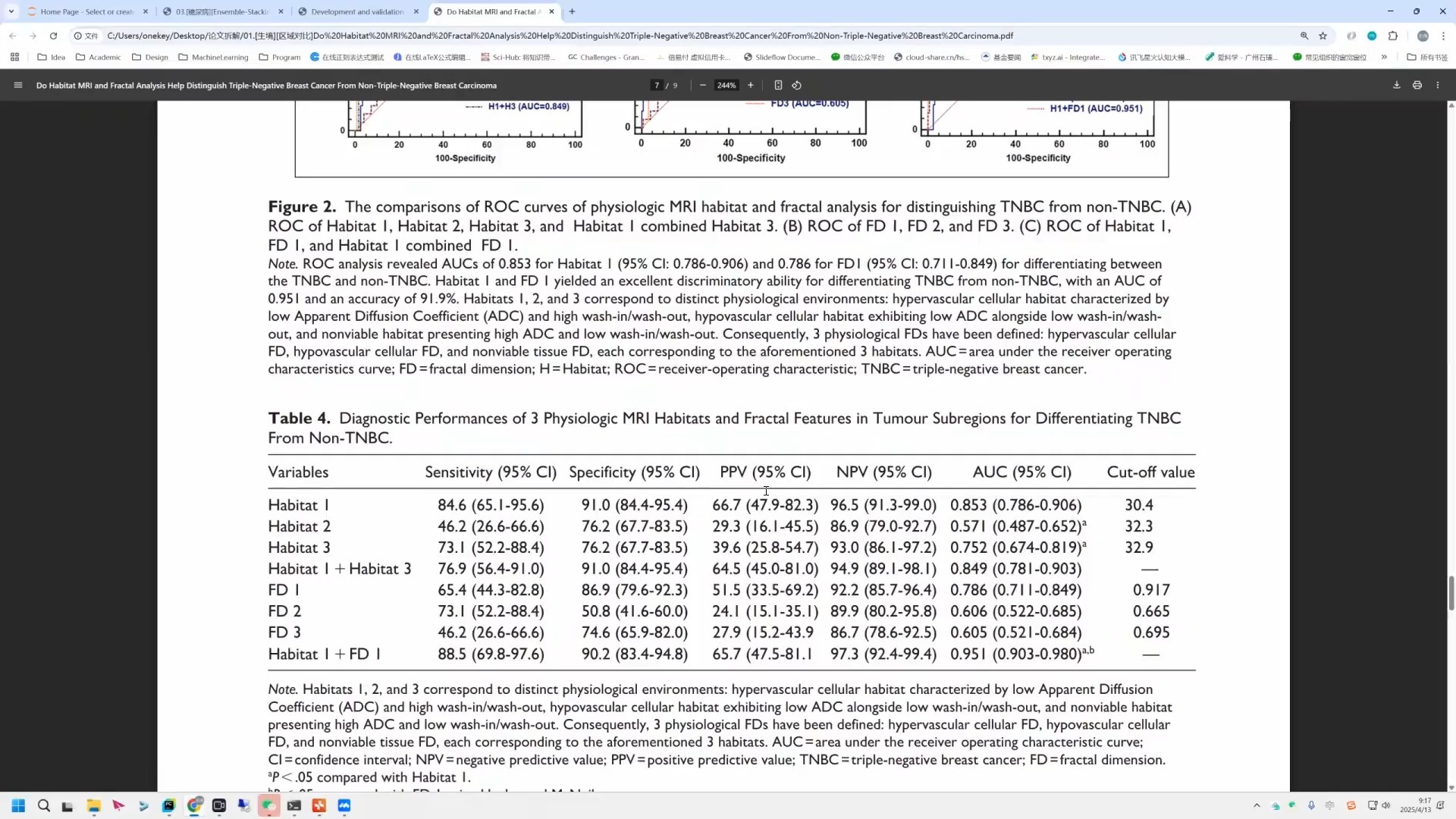Show more bookmarks chevron
The image size is (1456, 819).
click(1384, 57)
